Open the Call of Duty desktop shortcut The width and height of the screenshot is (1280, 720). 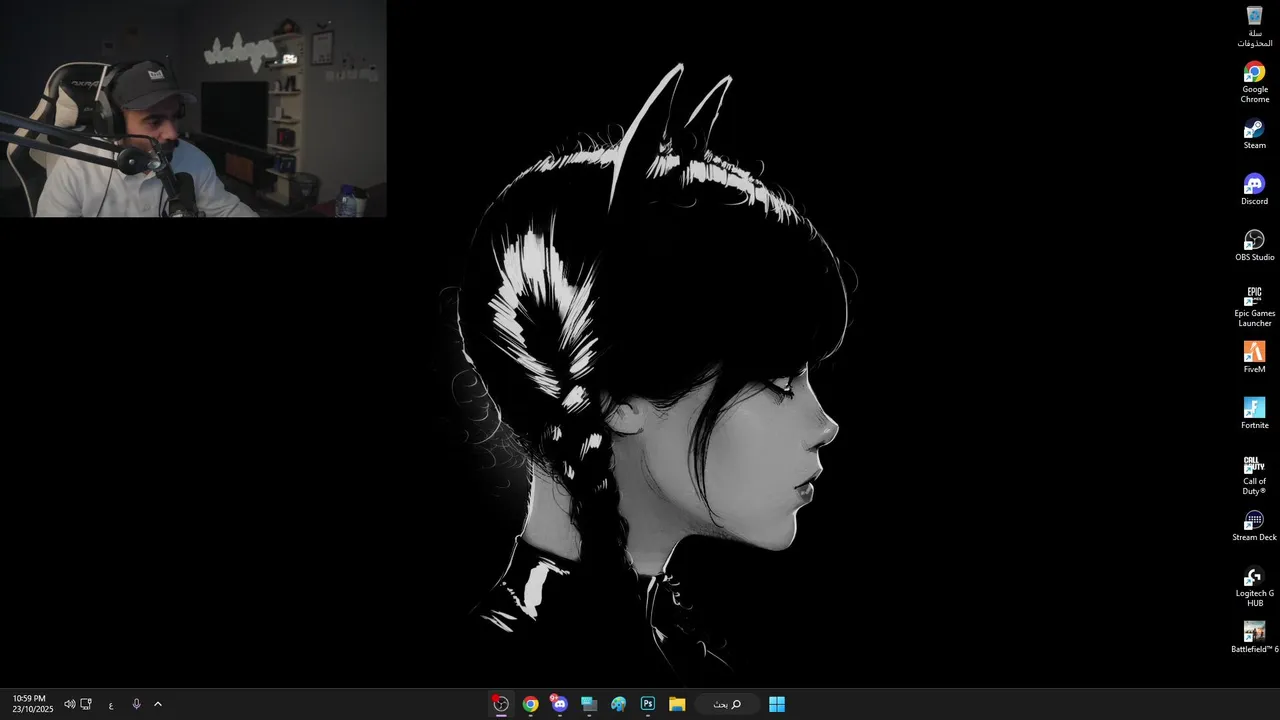coord(1254,474)
